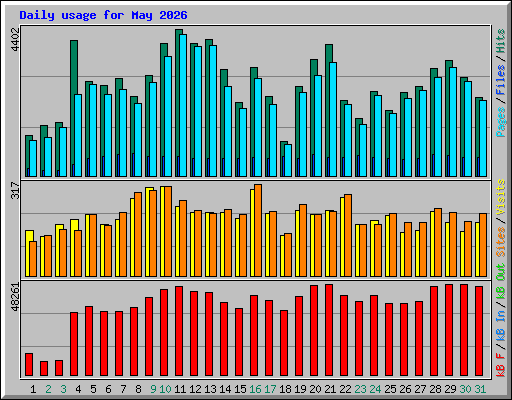
Task: Click the Visits legend label
Action: [500, 198]
